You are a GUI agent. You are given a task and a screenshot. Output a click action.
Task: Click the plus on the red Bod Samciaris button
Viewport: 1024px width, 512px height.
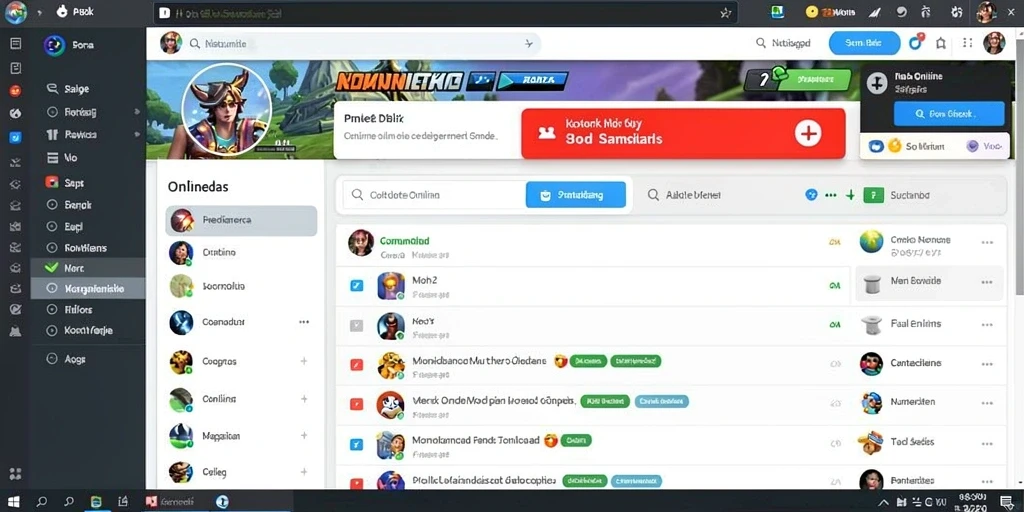coord(808,133)
